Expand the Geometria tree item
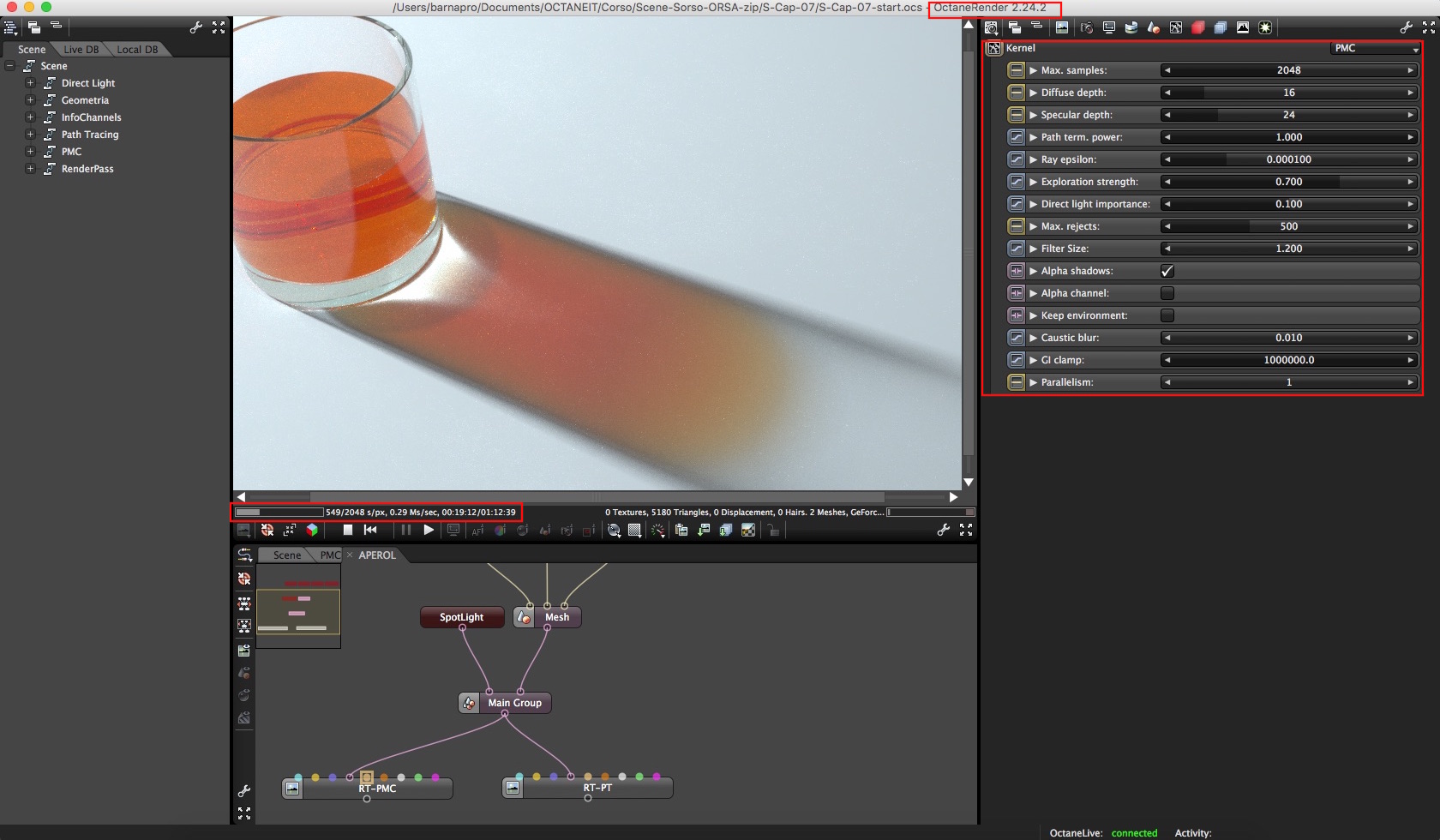Screen dimensions: 1440x840 [x=30, y=100]
